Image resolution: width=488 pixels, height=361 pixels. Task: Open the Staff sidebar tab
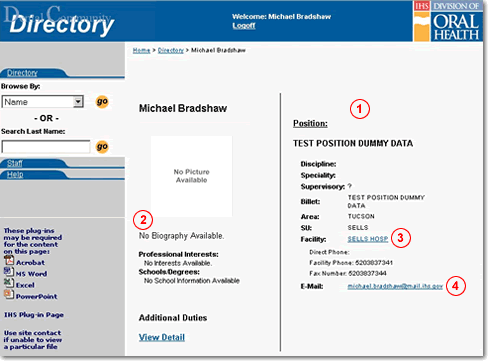pos(15,163)
